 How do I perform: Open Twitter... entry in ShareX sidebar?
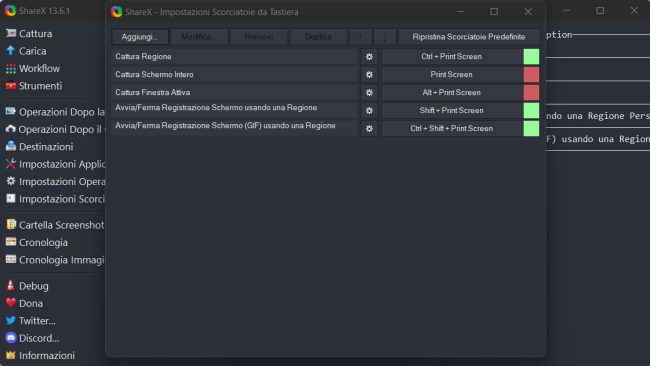coord(37,321)
